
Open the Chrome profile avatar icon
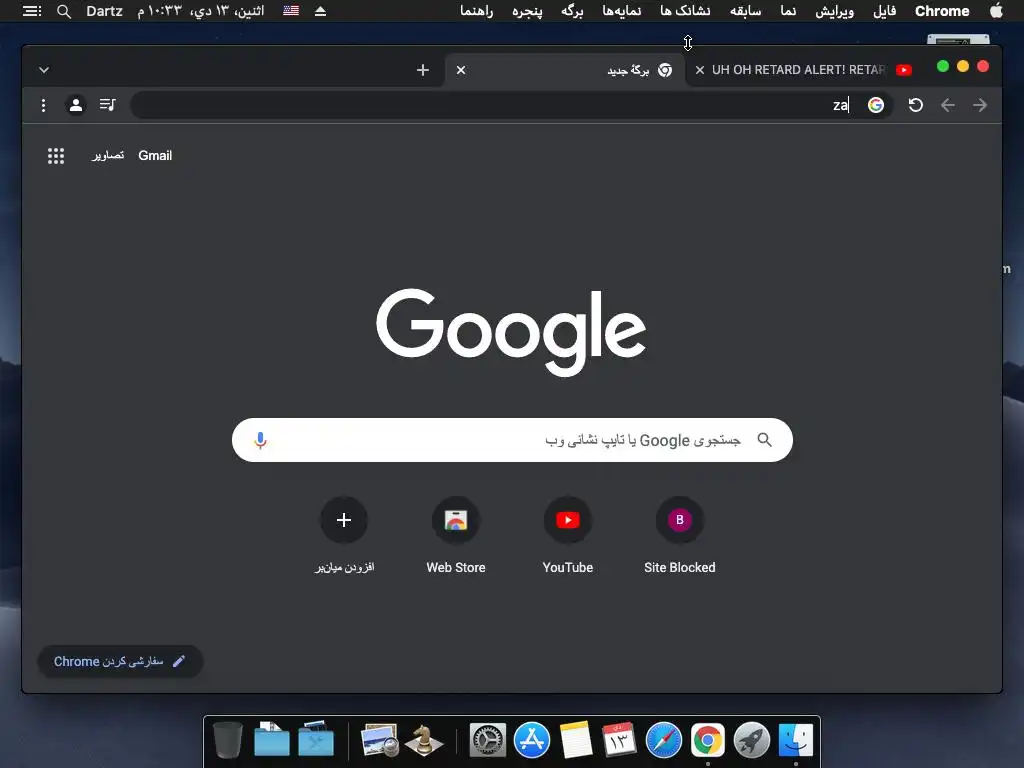click(76, 104)
